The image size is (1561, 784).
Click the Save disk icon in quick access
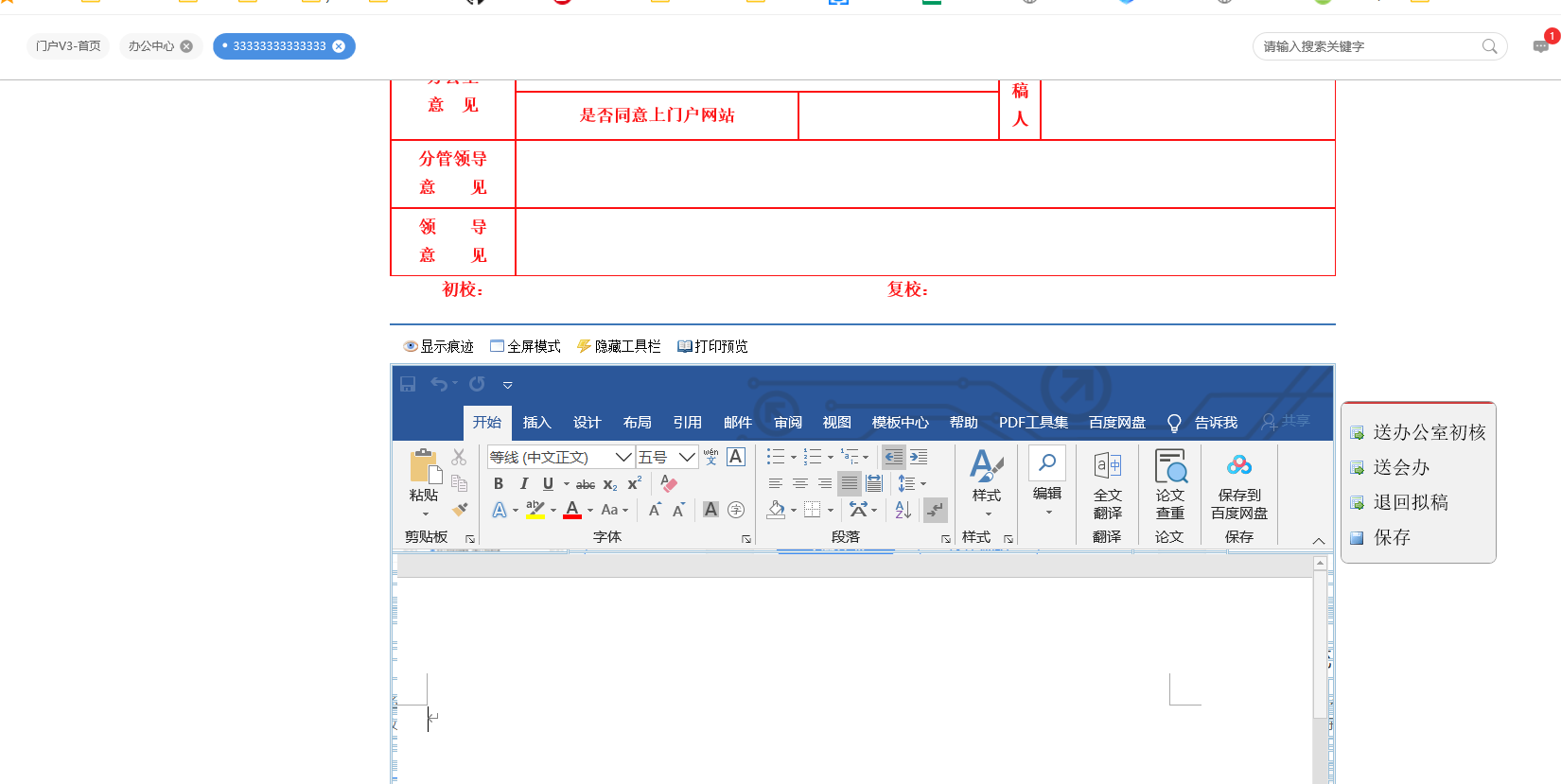click(408, 384)
